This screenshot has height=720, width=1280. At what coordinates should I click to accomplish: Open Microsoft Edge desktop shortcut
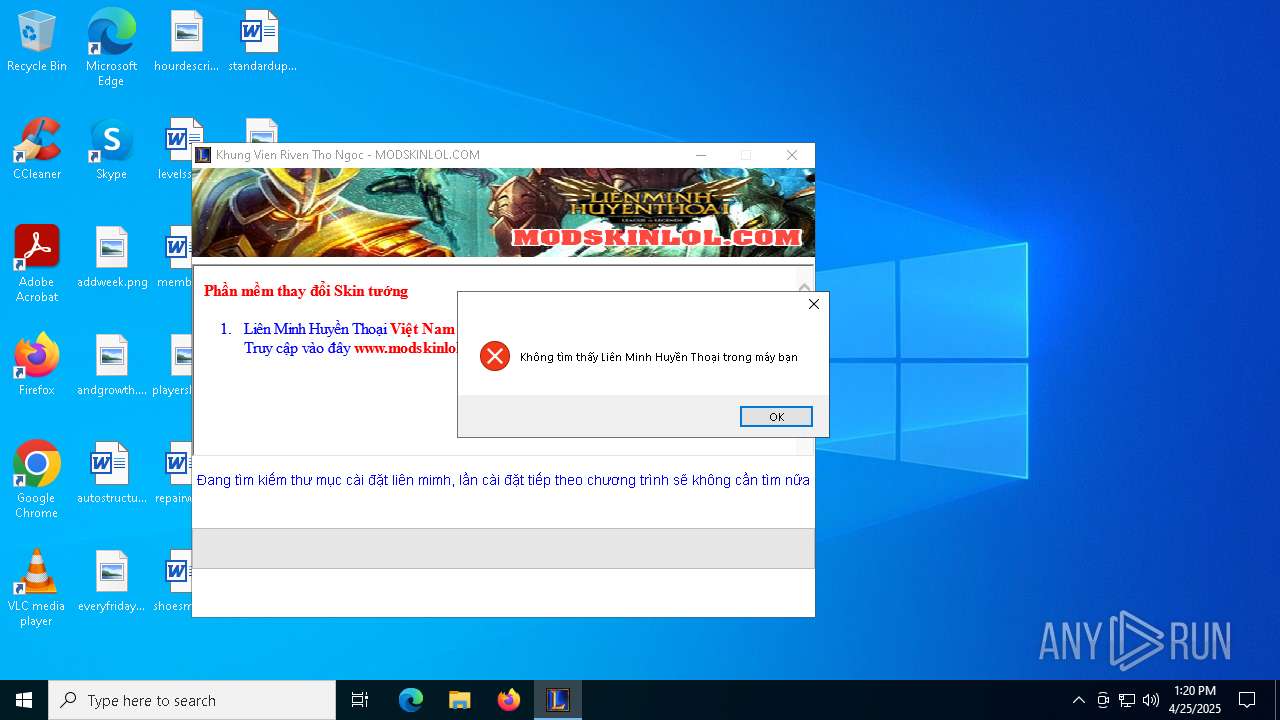pyautogui.click(x=111, y=48)
